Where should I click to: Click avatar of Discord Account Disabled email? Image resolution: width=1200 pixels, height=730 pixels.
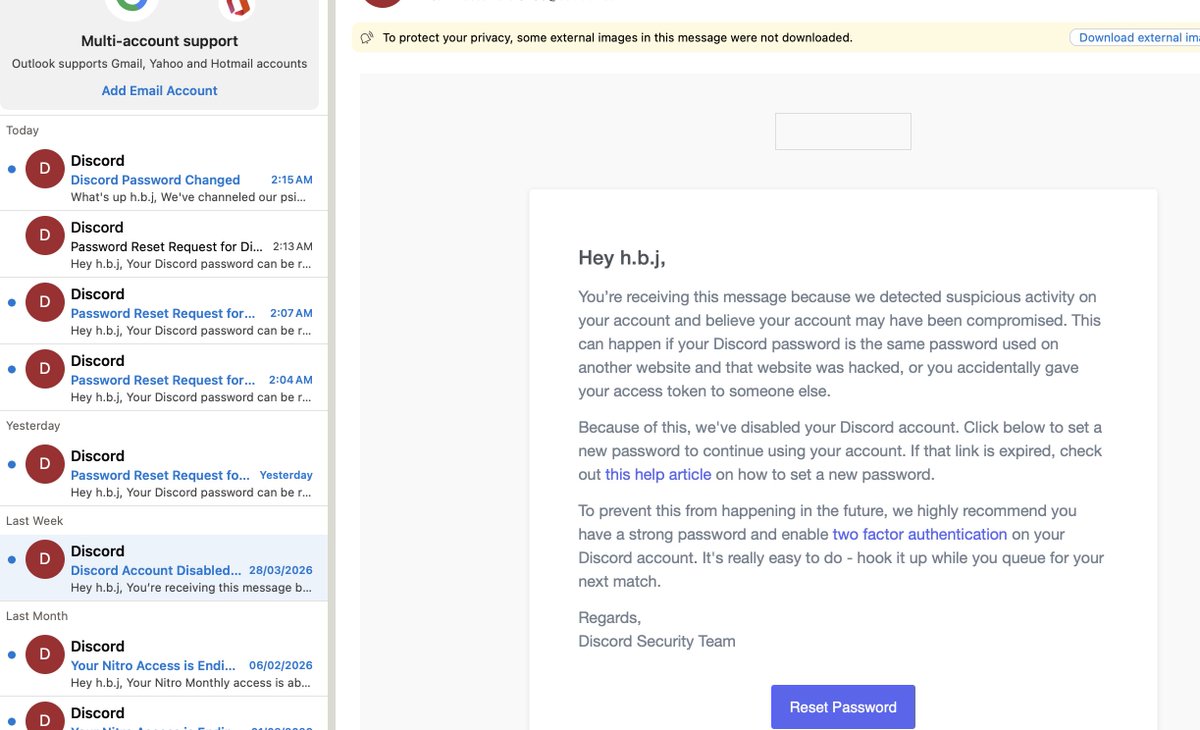(x=45, y=560)
